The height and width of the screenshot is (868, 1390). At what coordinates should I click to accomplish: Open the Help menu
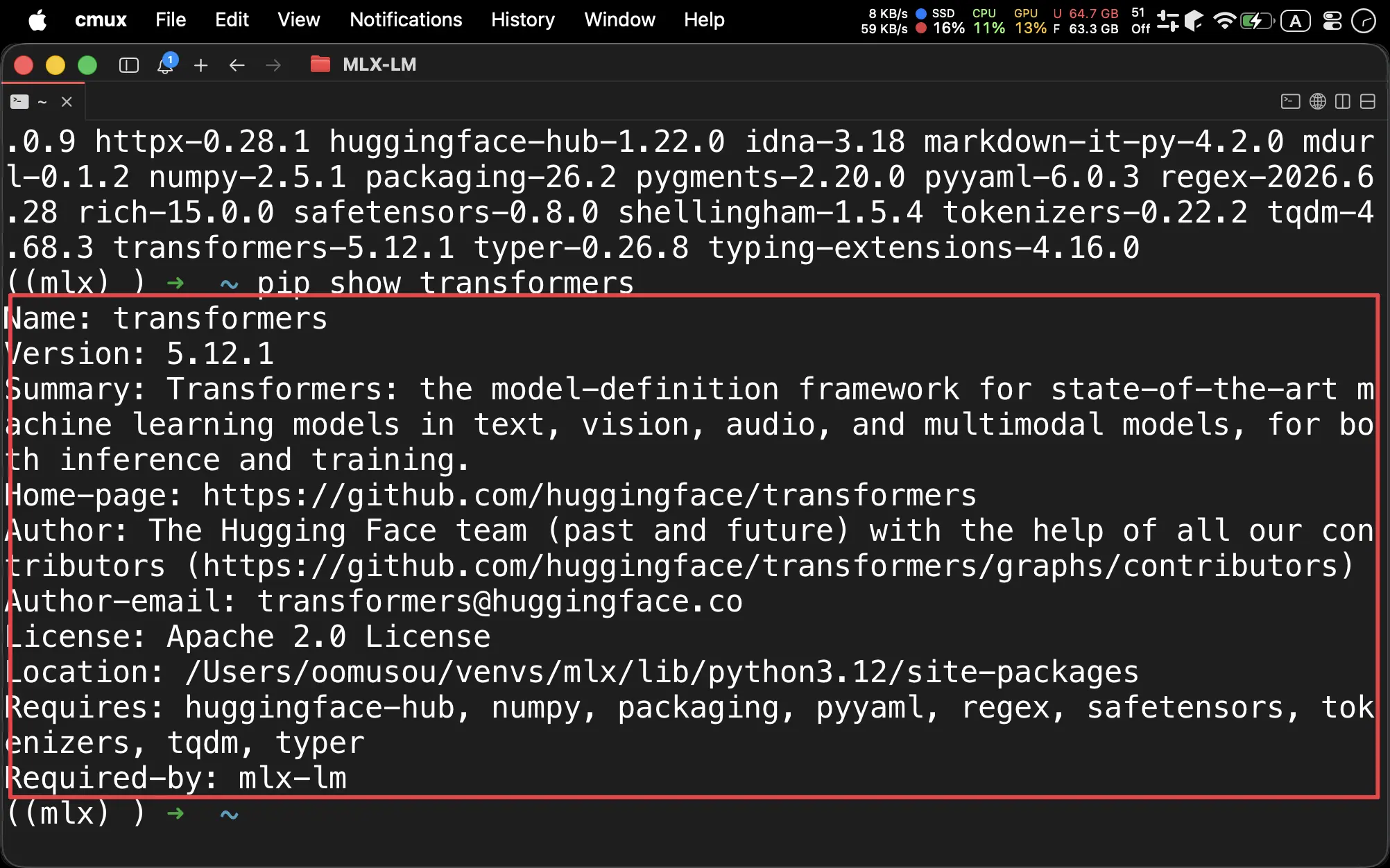click(704, 20)
